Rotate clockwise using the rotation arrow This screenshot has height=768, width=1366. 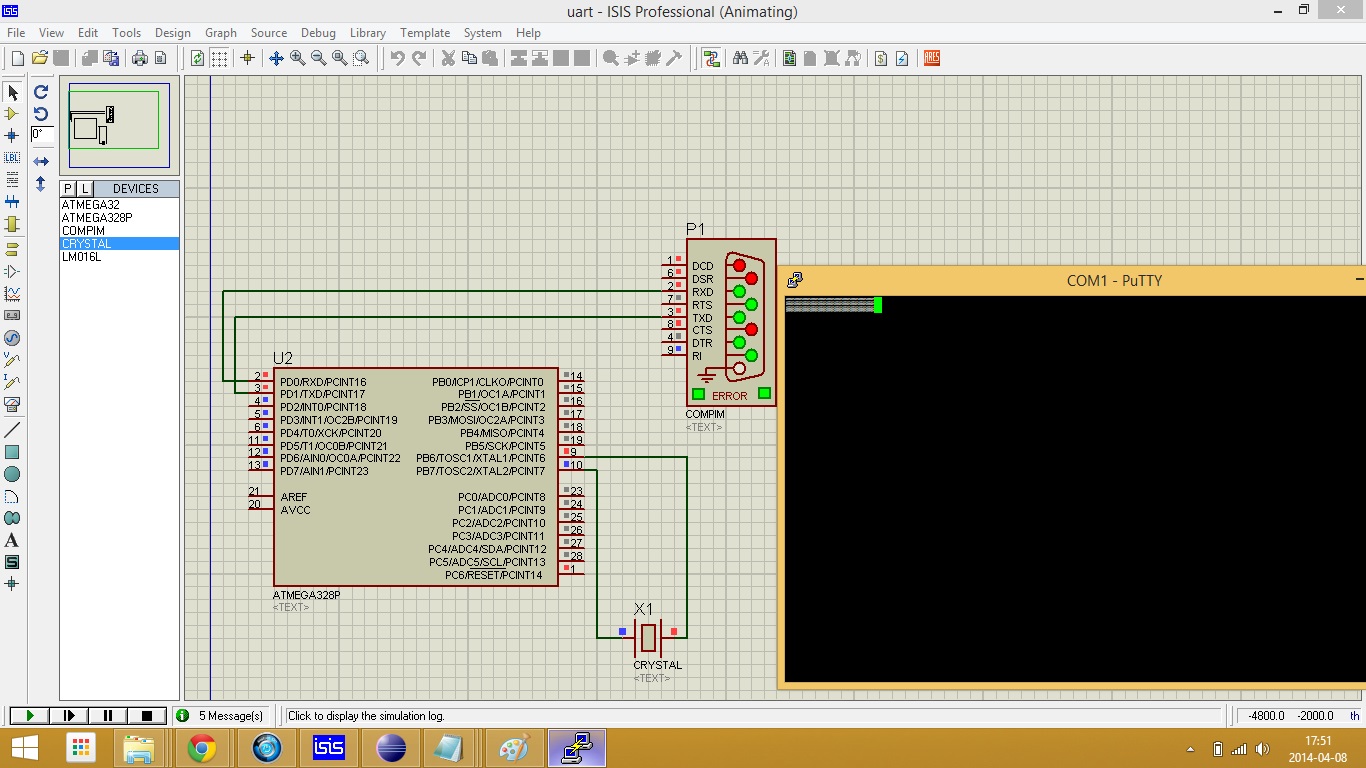pyautogui.click(x=41, y=92)
